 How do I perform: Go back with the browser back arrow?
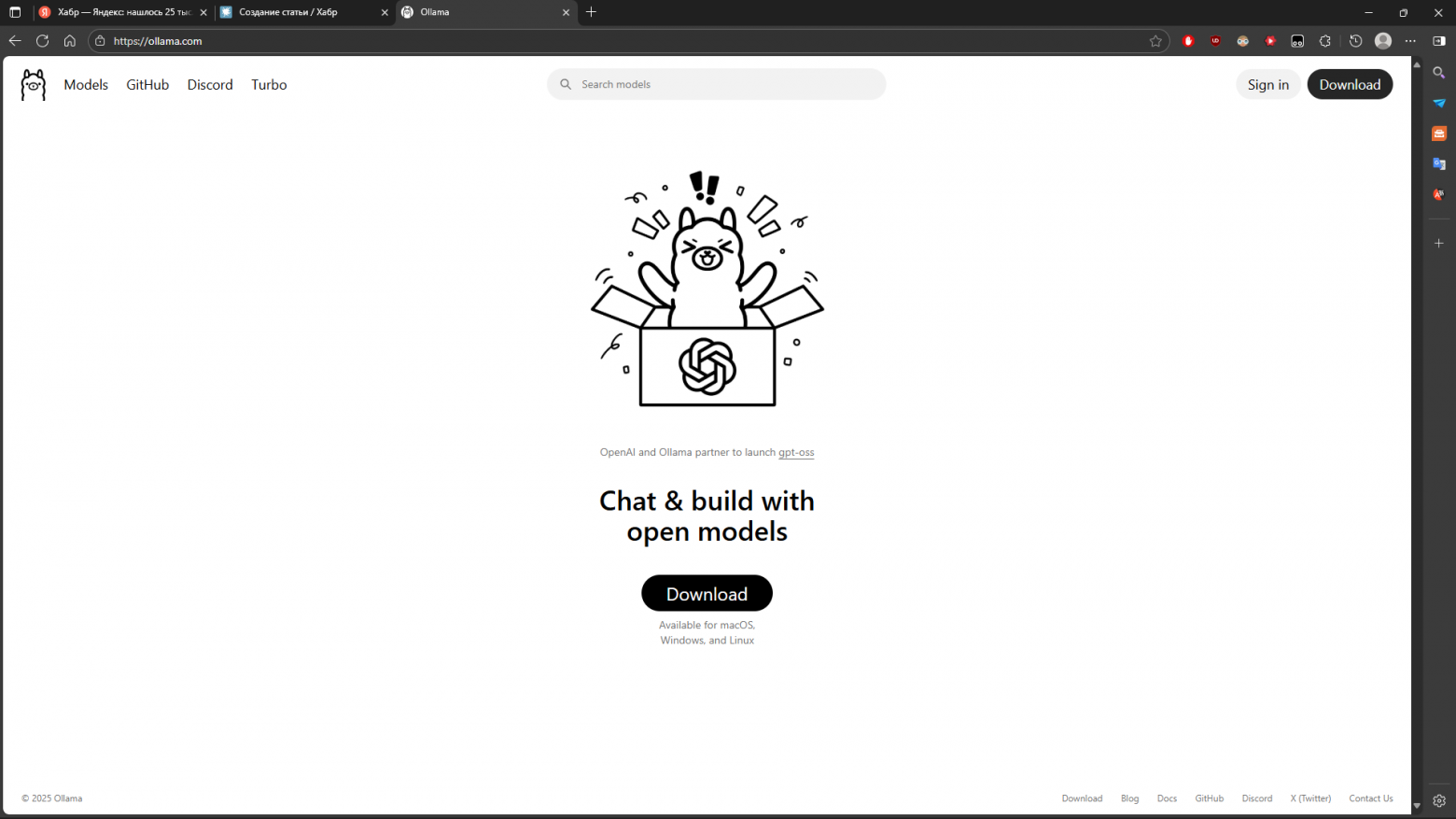15,41
